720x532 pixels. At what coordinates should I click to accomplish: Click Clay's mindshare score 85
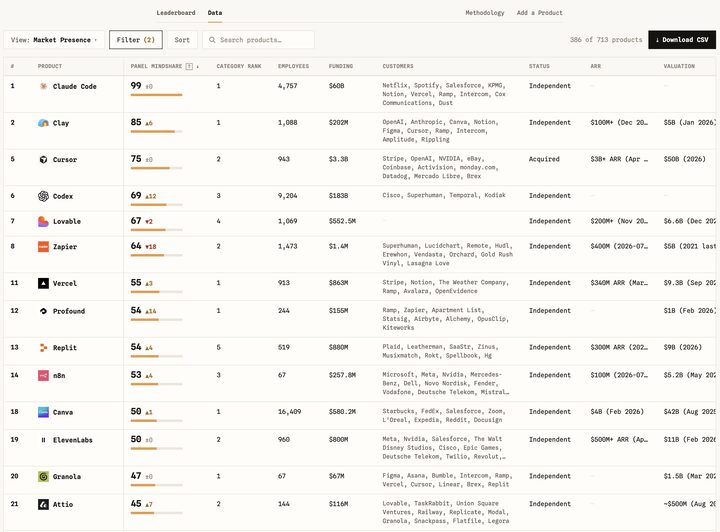click(136, 122)
